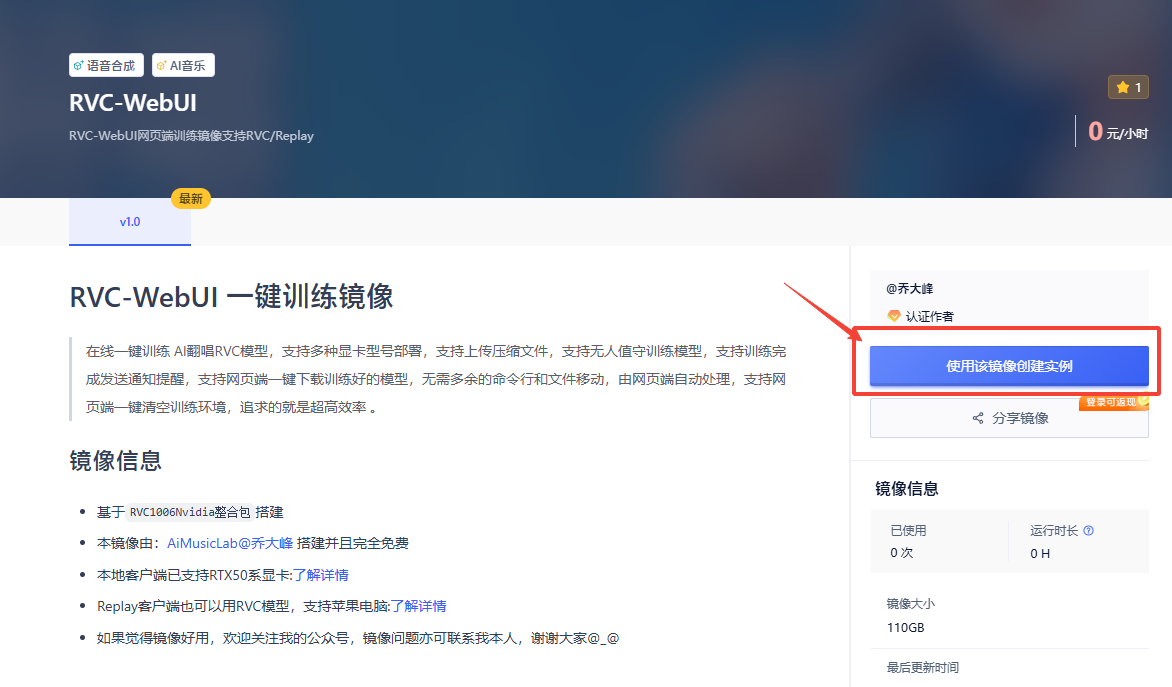Click the 0 元/小时 price text
Viewport: 1172px width, 687px height.
click(1117, 132)
